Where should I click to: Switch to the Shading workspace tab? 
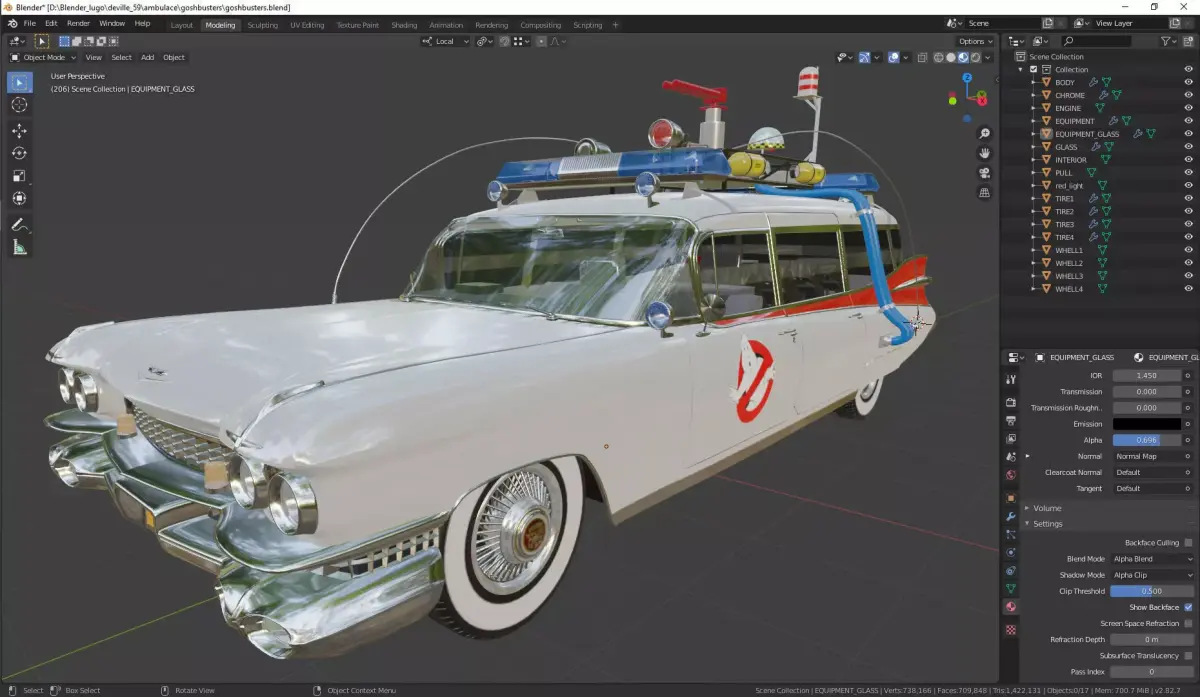[x=404, y=25]
